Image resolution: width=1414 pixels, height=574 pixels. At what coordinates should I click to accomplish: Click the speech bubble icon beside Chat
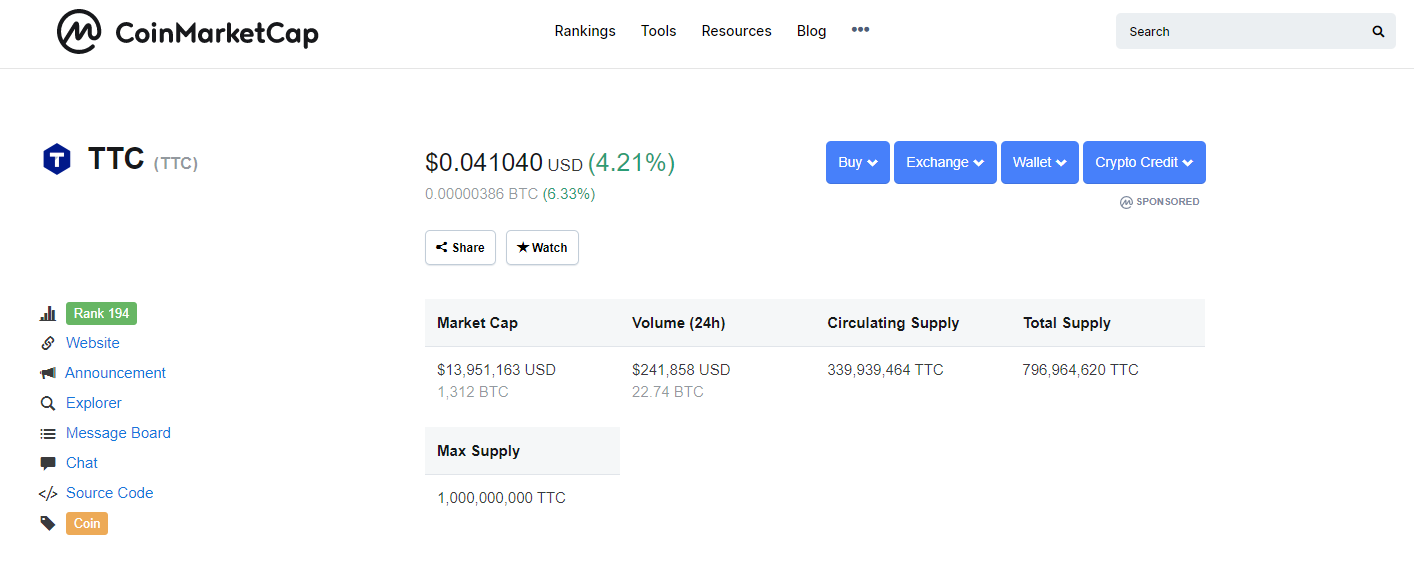tap(48, 463)
